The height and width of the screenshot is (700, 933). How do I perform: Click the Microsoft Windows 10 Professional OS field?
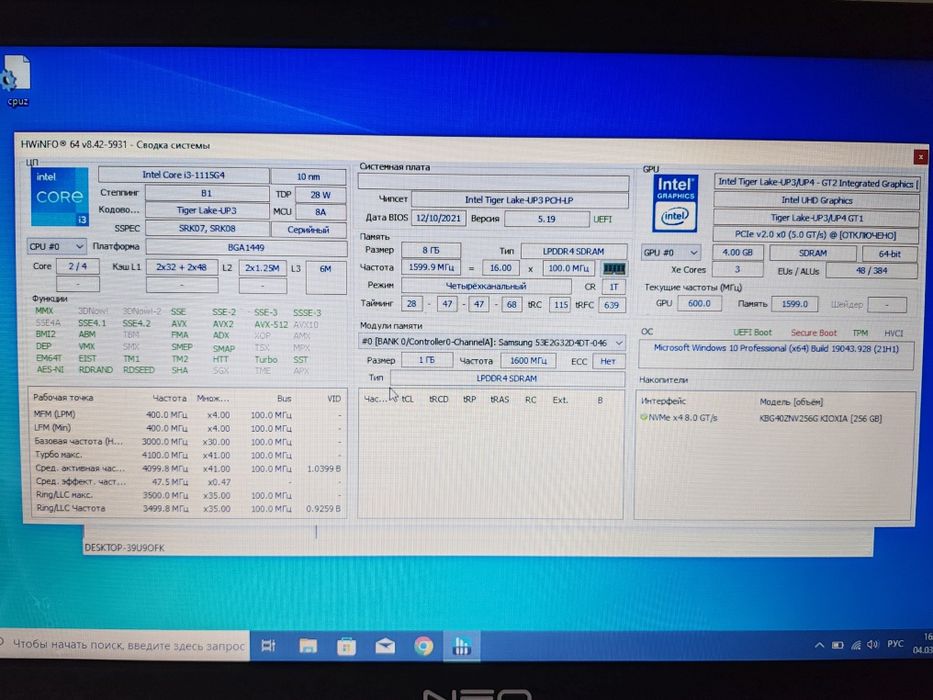click(776, 354)
